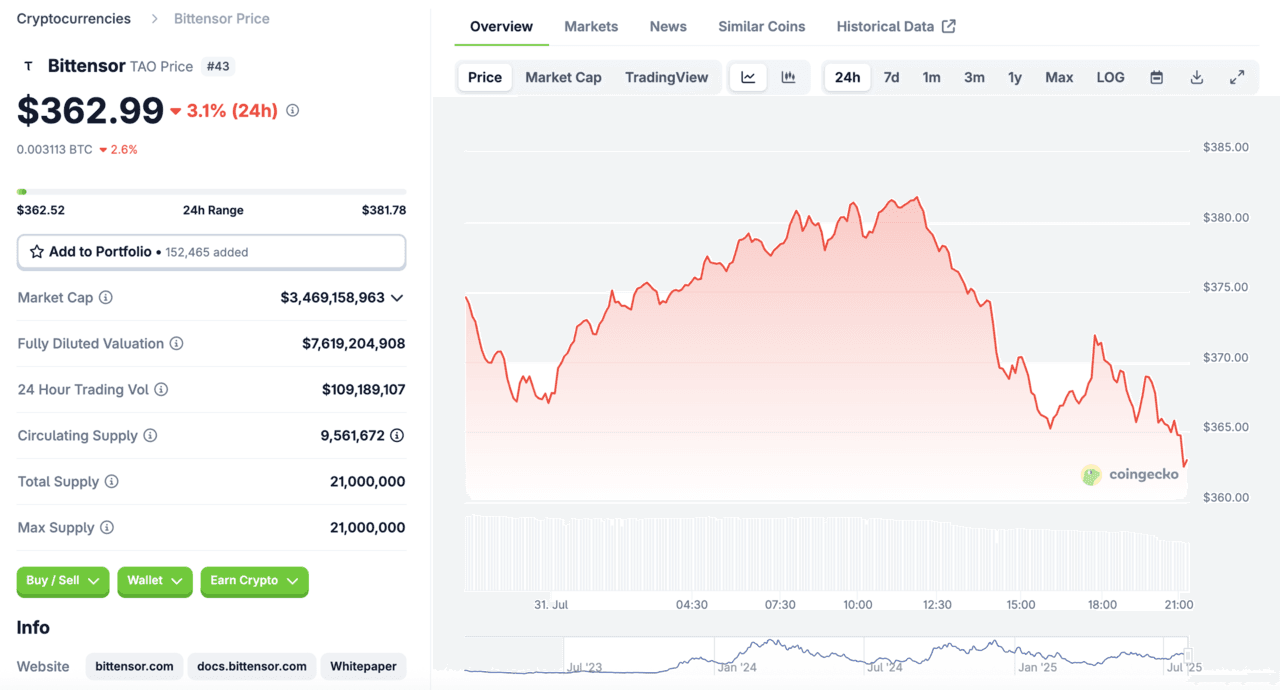Click the #43 rank badge
Image resolution: width=1280 pixels, height=690 pixels.
point(217,66)
